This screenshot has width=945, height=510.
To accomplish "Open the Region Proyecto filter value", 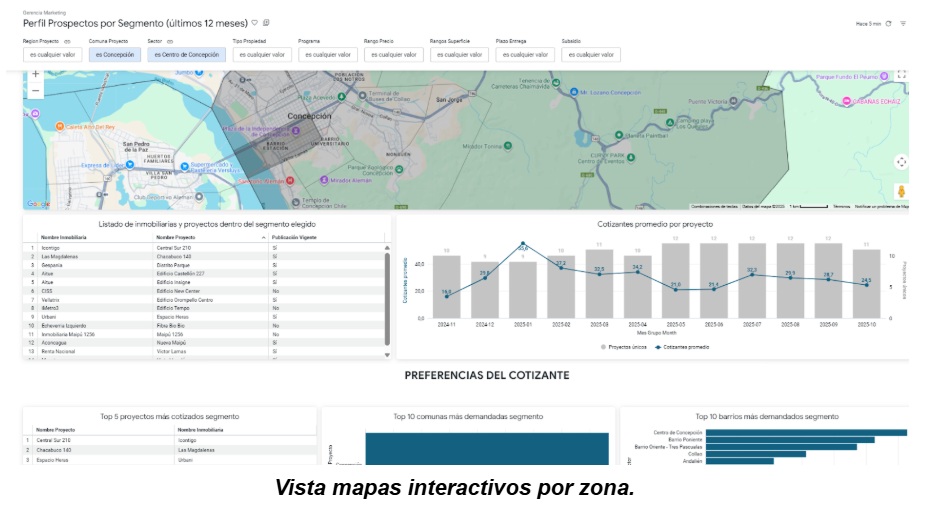I will point(52,55).
